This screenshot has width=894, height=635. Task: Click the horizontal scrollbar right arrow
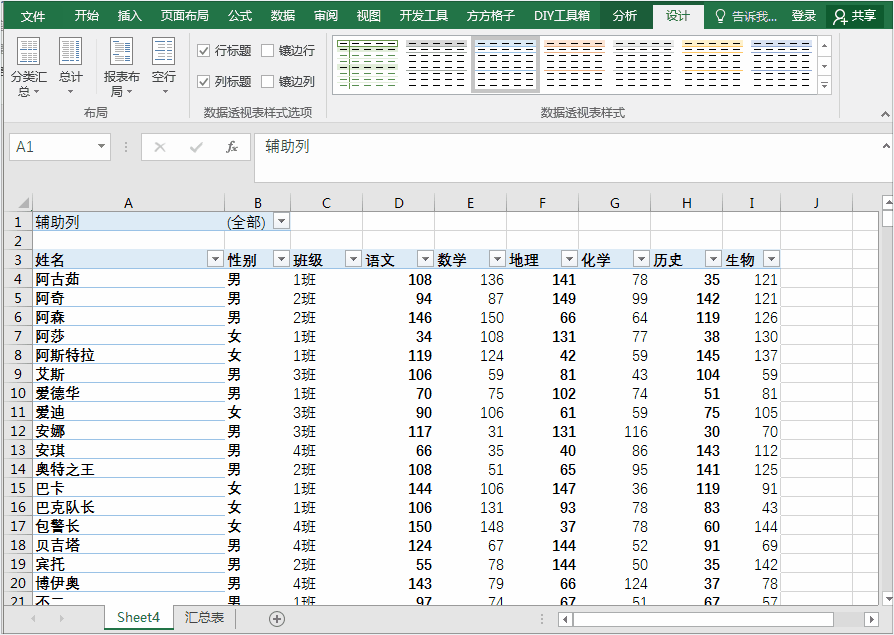871,618
